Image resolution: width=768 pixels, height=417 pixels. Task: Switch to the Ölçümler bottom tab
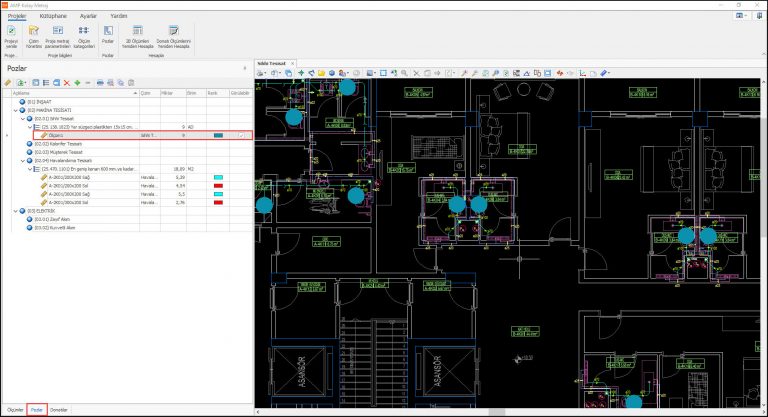14,410
